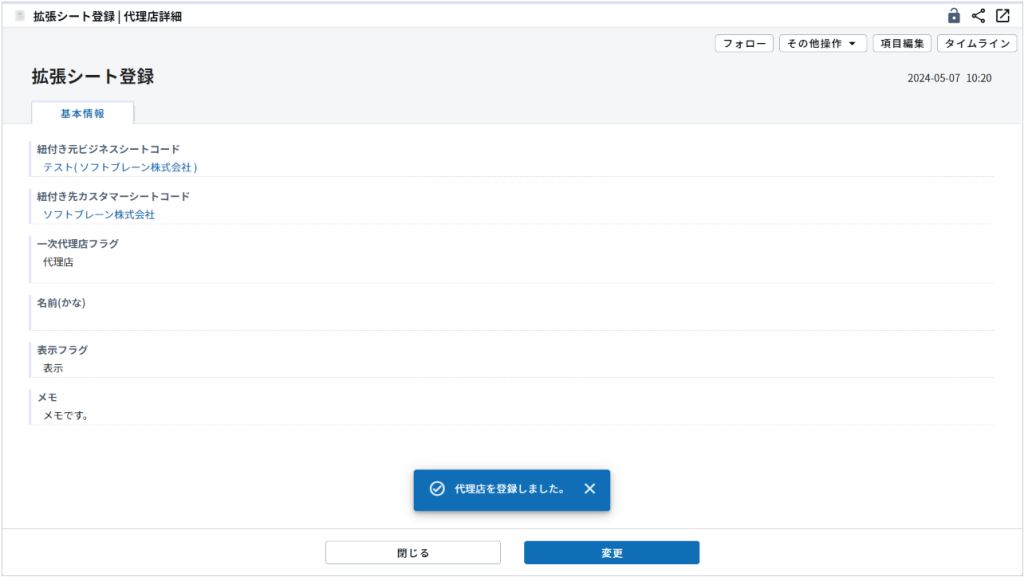Open 項目編集 to edit fields
Image resolution: width=1024 pixels, height=577 pixels.
click(x=902, y=44)
